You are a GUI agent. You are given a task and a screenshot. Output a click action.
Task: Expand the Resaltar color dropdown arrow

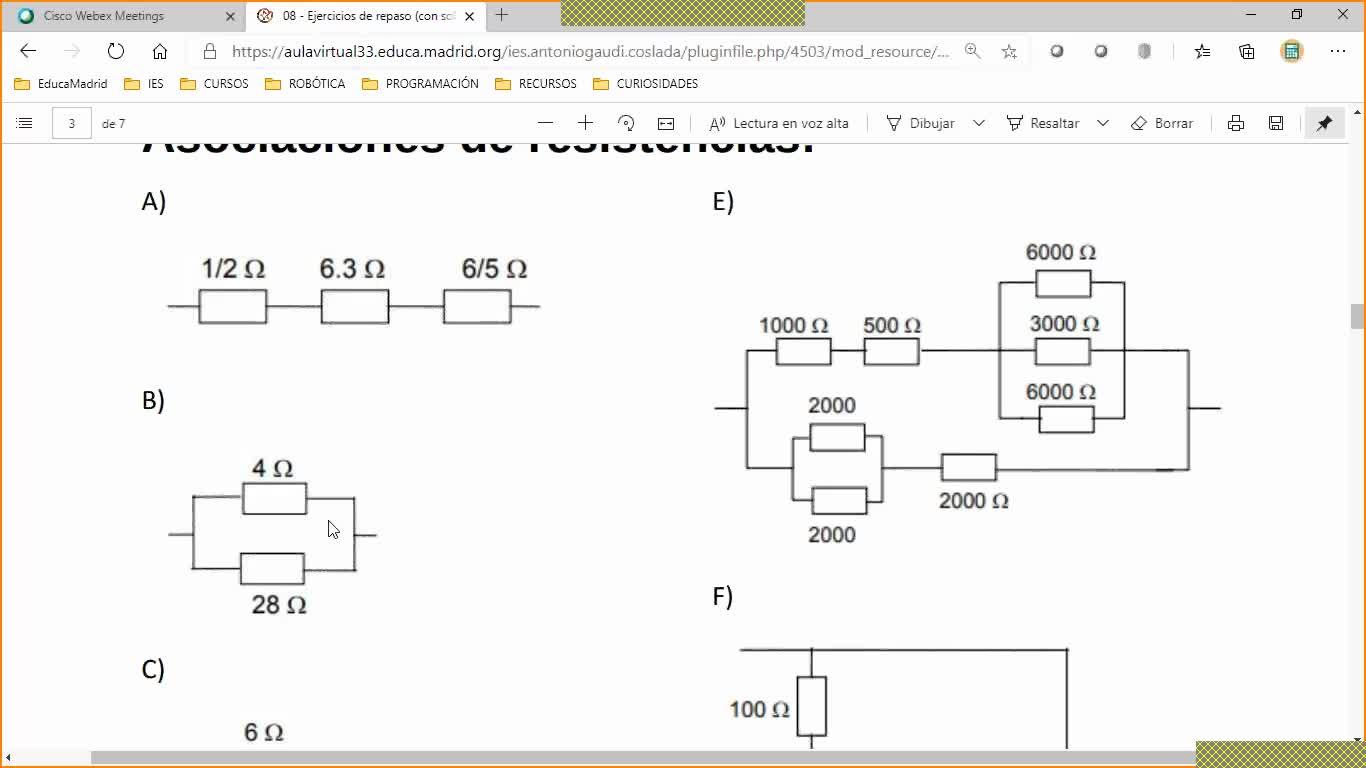(x=1103, y=123)
